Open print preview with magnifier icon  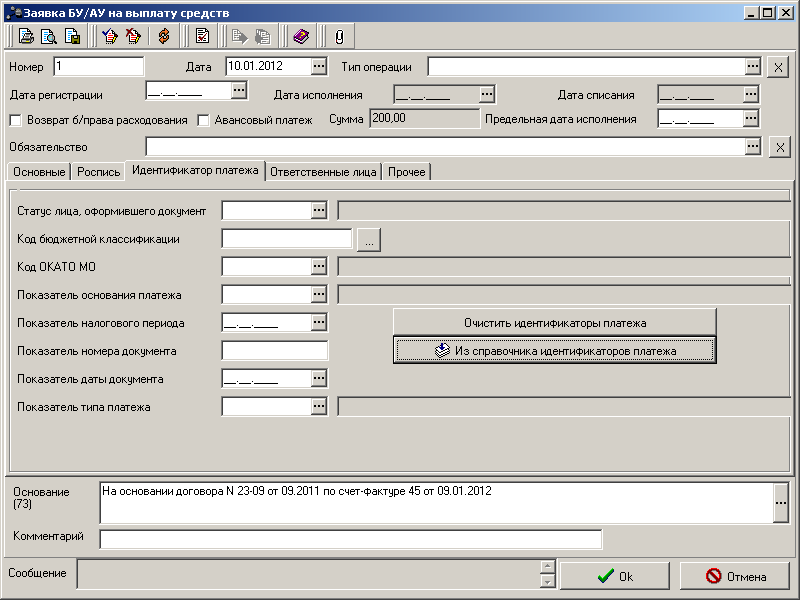[x=50, y=37]
